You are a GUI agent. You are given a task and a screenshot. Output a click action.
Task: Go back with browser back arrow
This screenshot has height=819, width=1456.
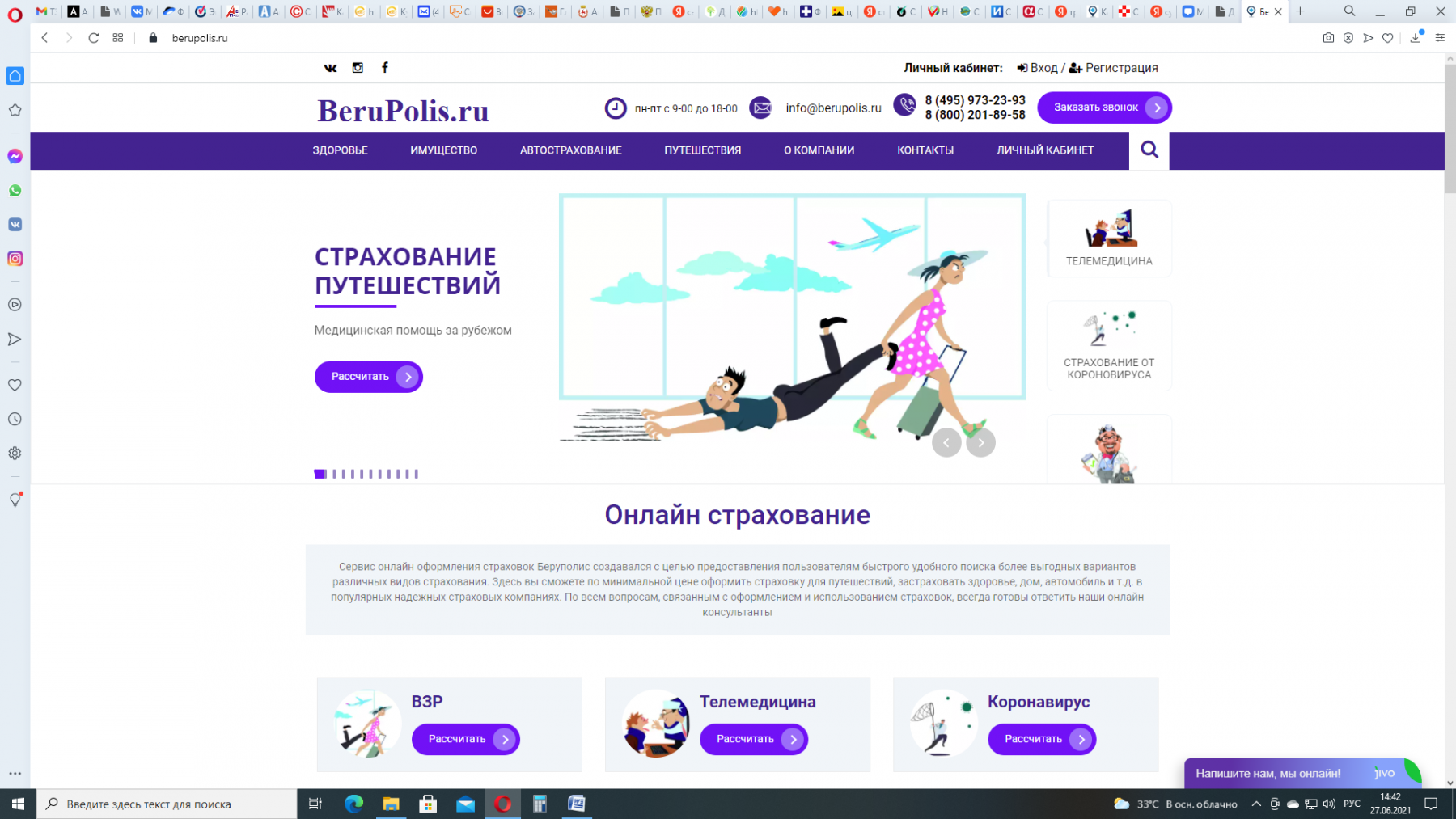tap(44, 38)
